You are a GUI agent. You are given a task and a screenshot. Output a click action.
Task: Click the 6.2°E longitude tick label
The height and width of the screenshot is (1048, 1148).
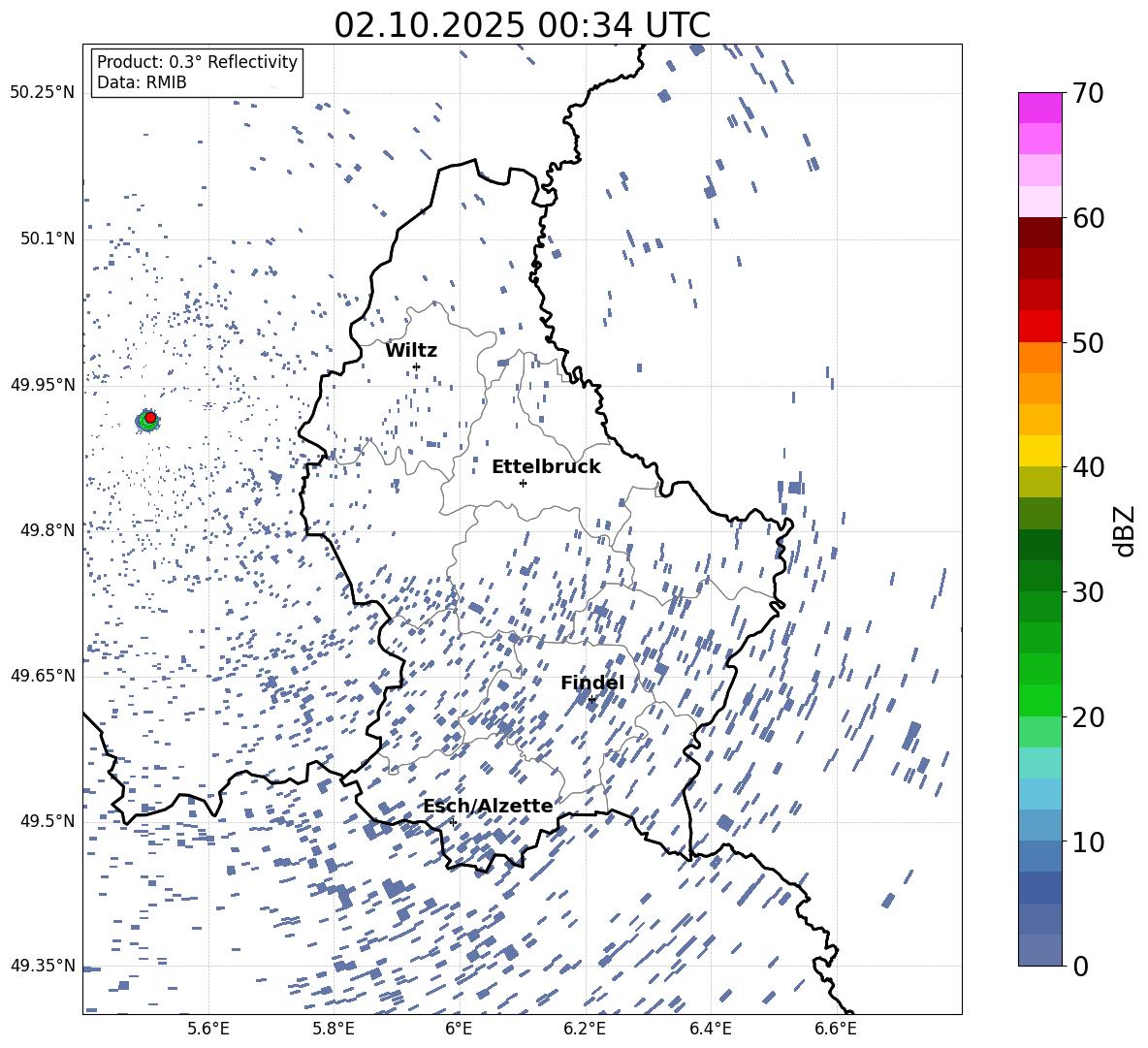coord(586,1029)
